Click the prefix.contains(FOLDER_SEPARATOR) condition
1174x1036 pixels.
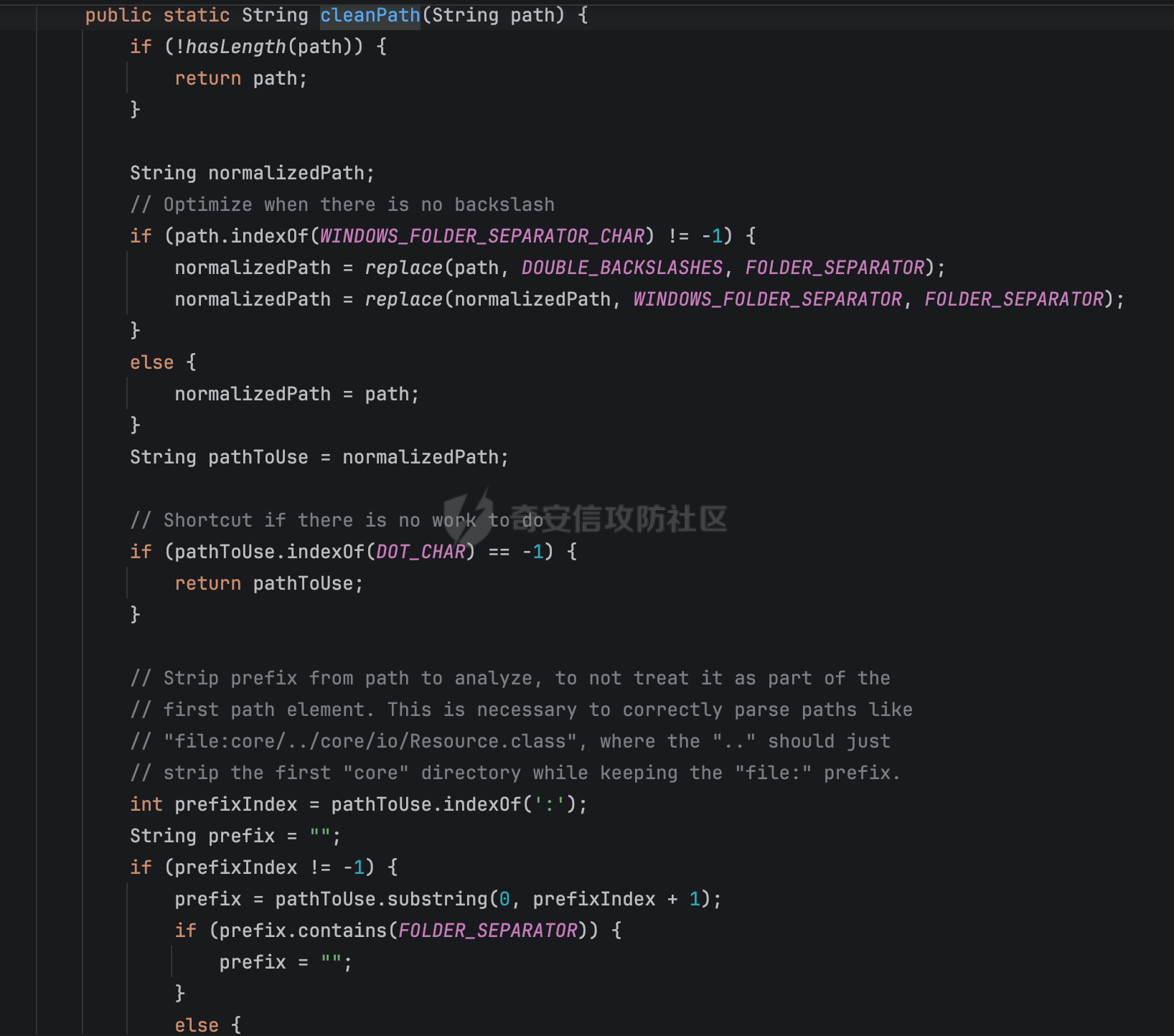point(398,931)
